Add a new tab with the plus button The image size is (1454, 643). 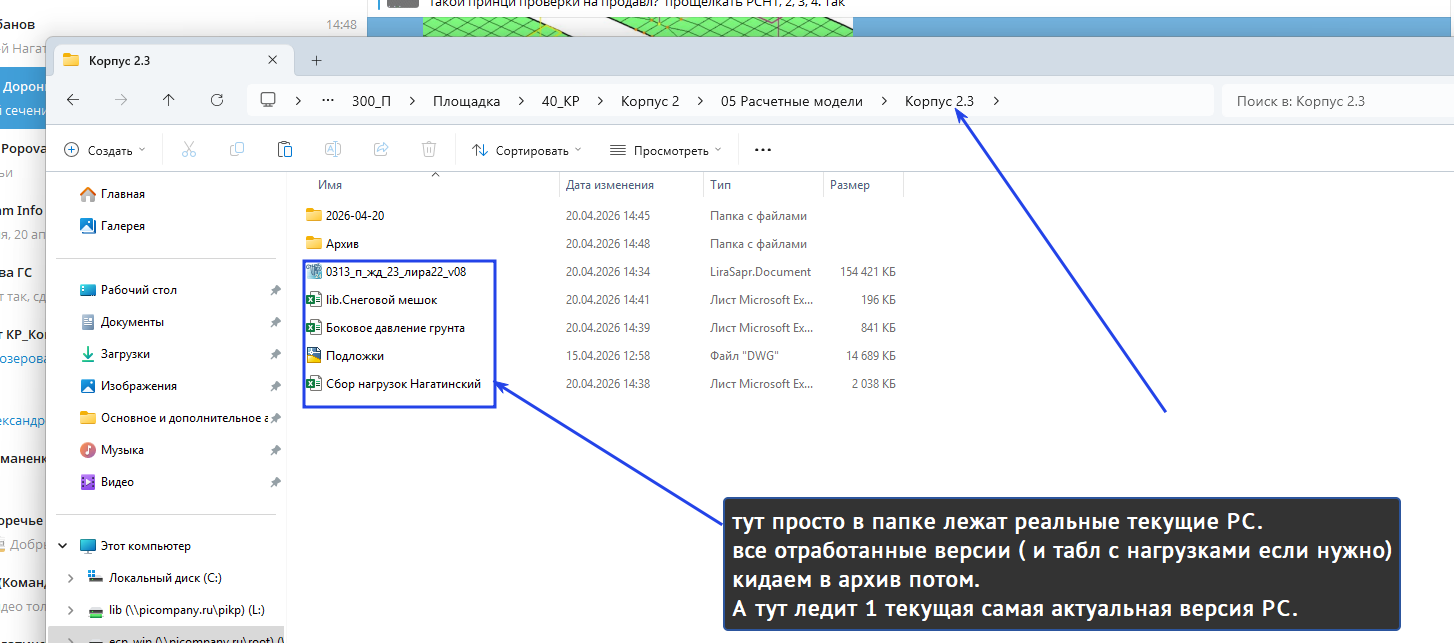pyautogui.click(x=316, y=60)
